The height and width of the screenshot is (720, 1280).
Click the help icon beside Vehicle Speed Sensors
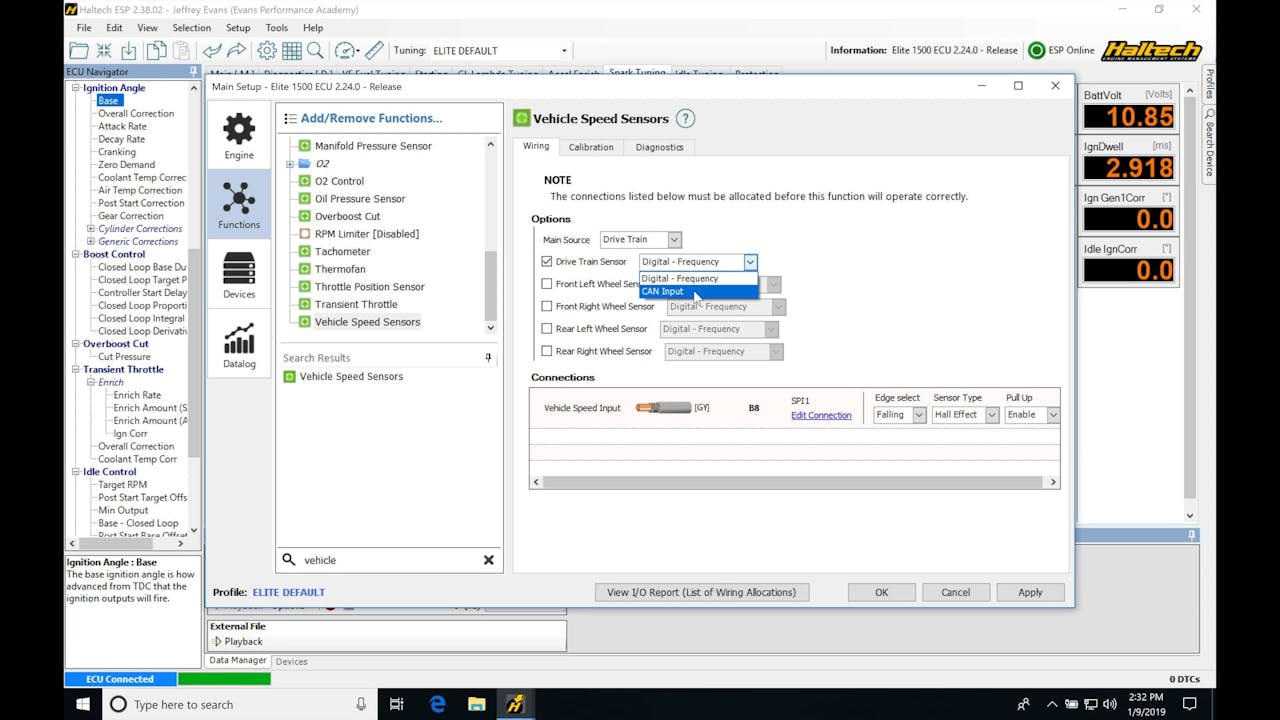point(685,119)
